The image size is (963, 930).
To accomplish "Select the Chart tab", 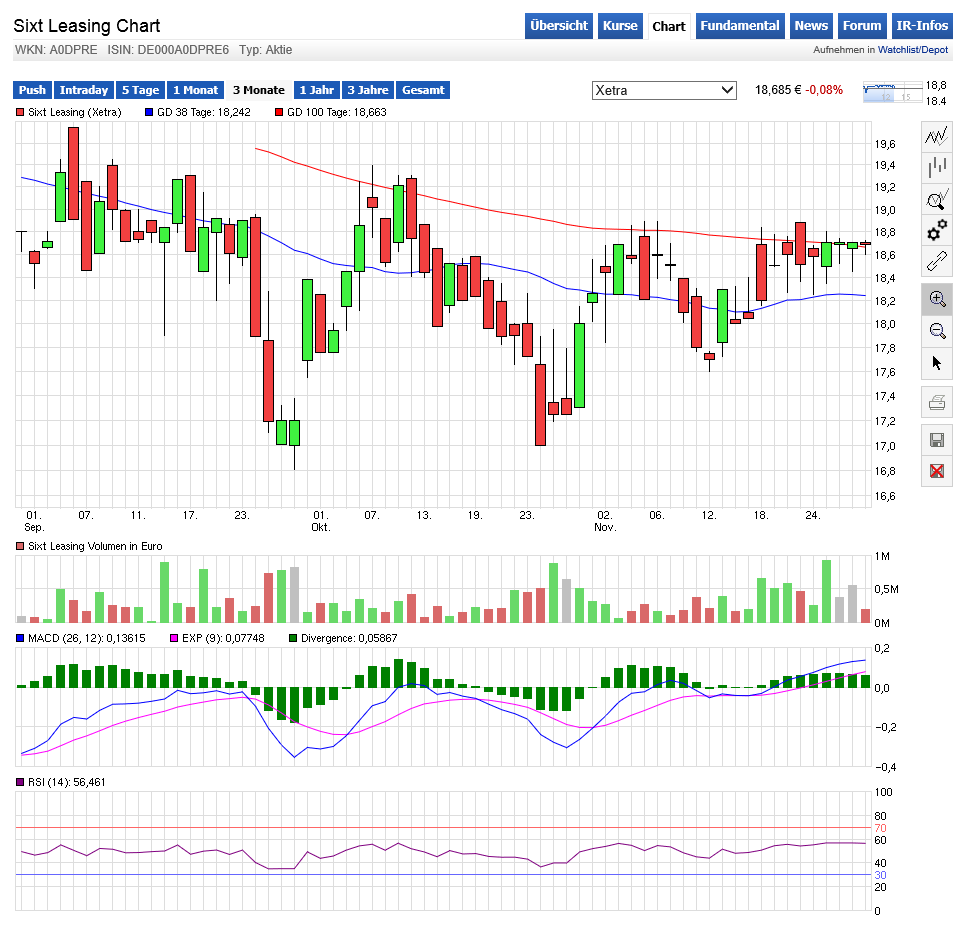I will (x=669, y=26).
